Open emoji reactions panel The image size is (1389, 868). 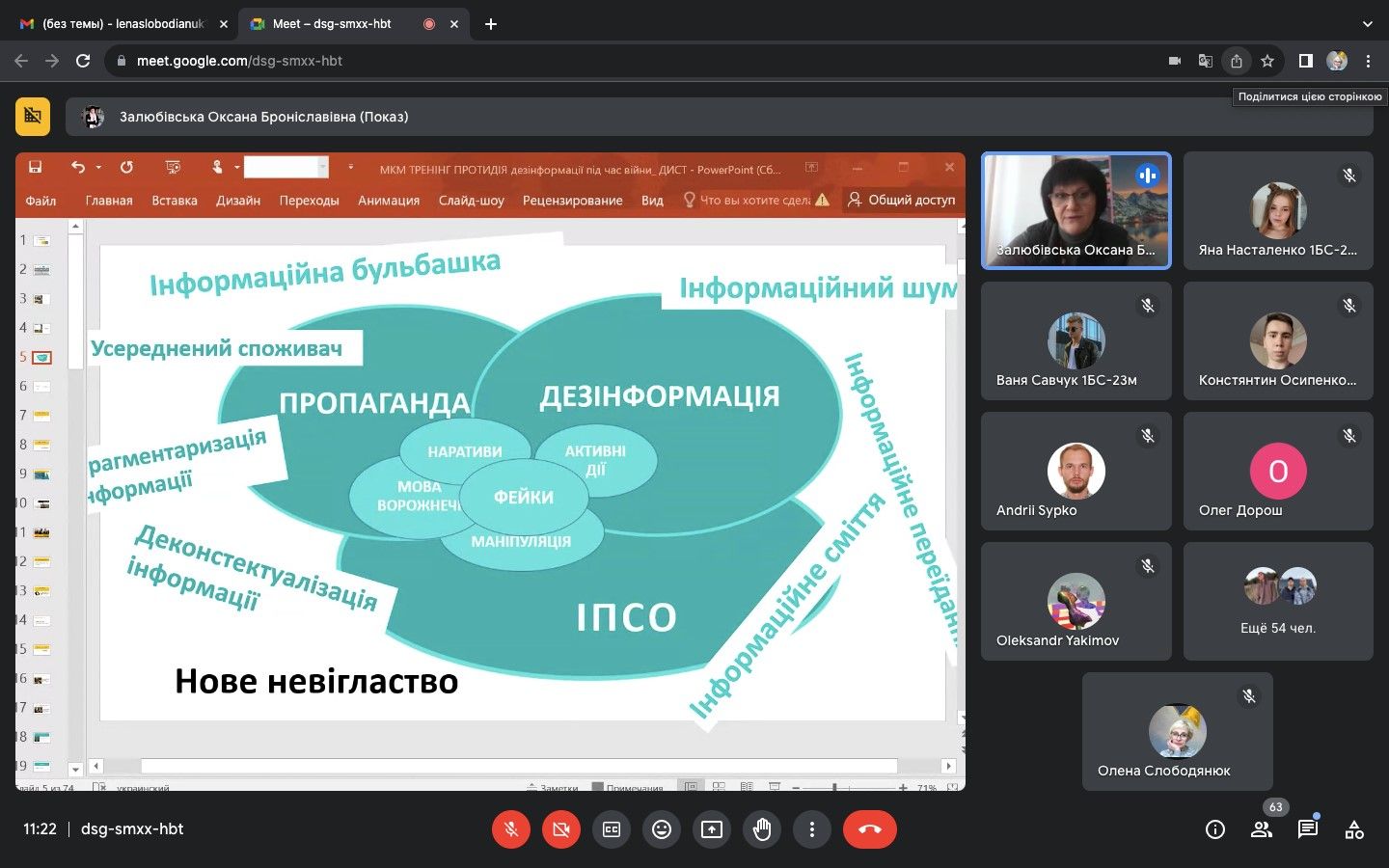(662, 829)
